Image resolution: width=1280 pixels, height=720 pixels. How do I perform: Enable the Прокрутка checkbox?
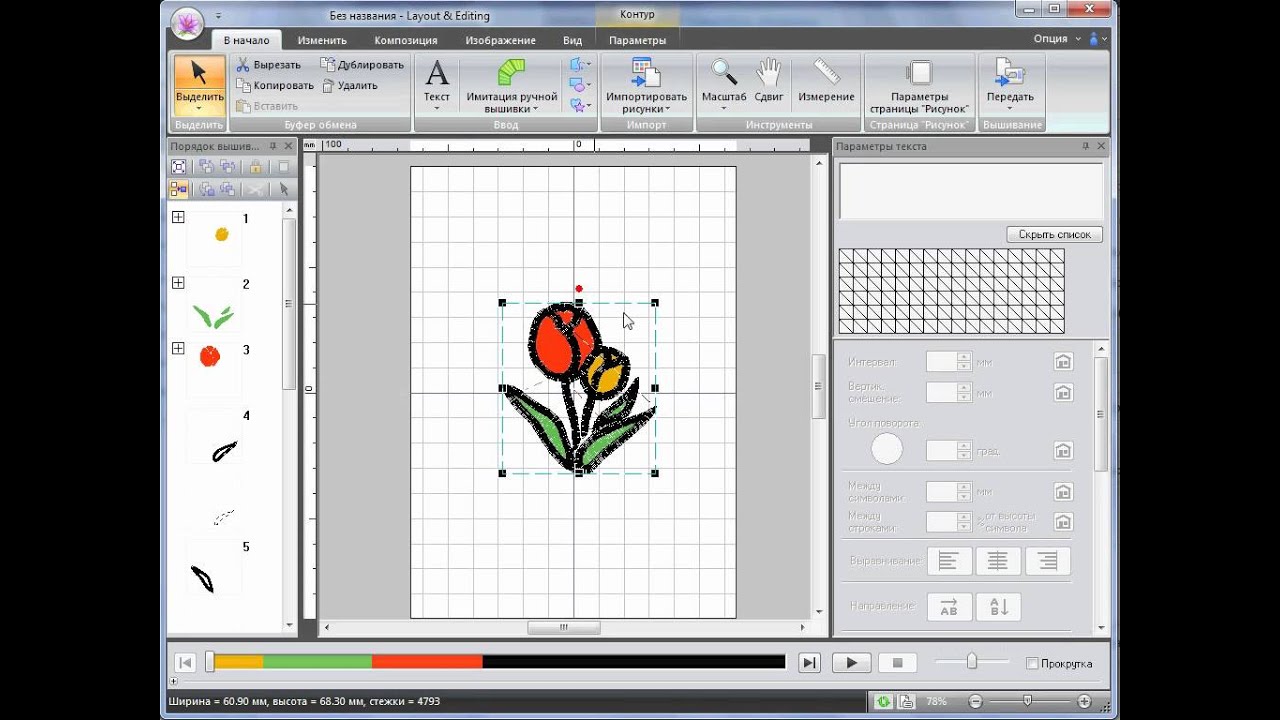pos(1032,663)
